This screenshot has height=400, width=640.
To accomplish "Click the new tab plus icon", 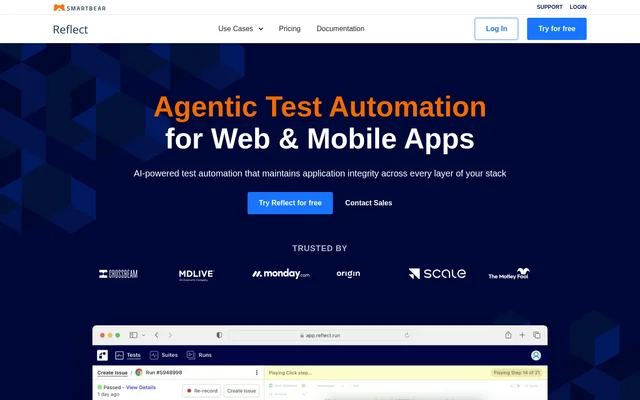I will (x=522, y=335).
